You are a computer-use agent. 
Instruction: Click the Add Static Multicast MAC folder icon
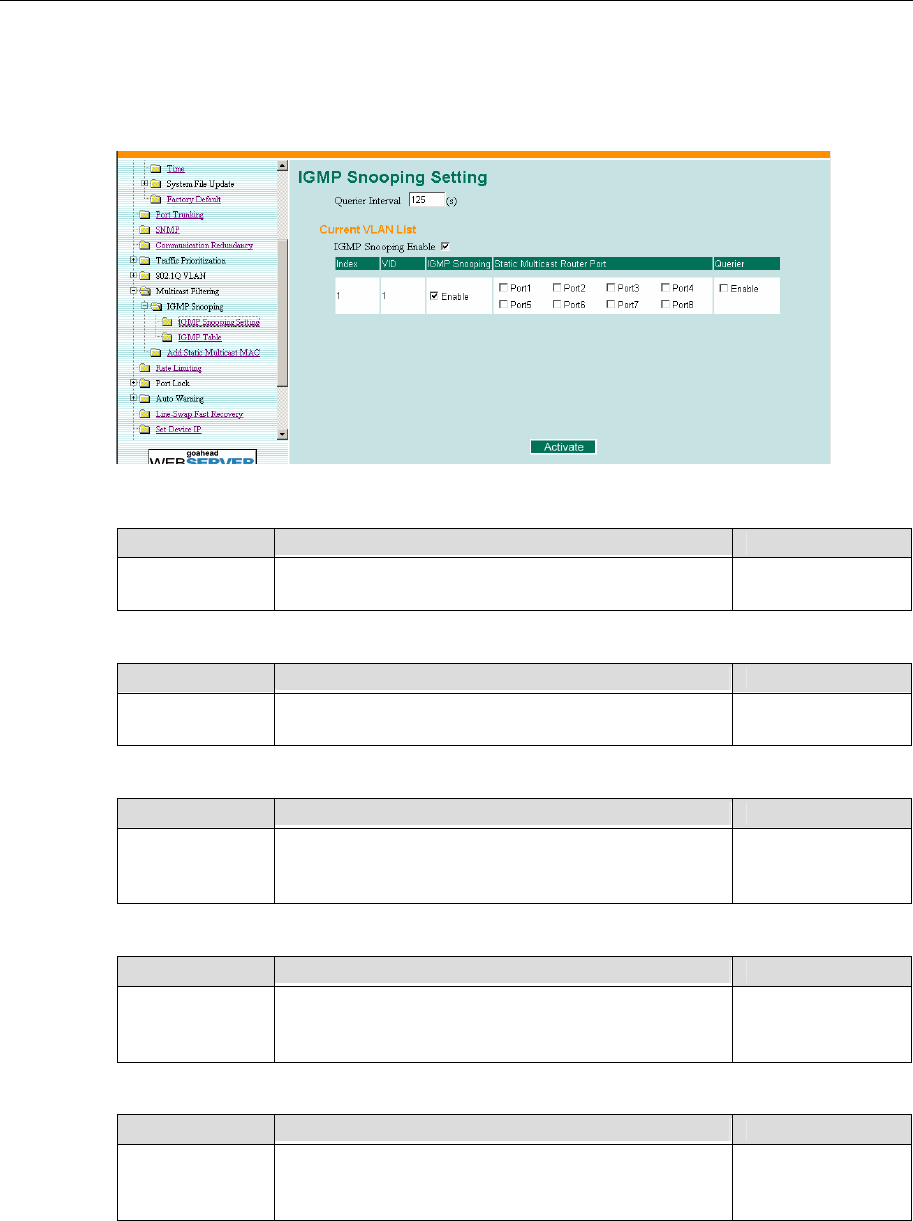pyautogui.click(x=155, y=352)
